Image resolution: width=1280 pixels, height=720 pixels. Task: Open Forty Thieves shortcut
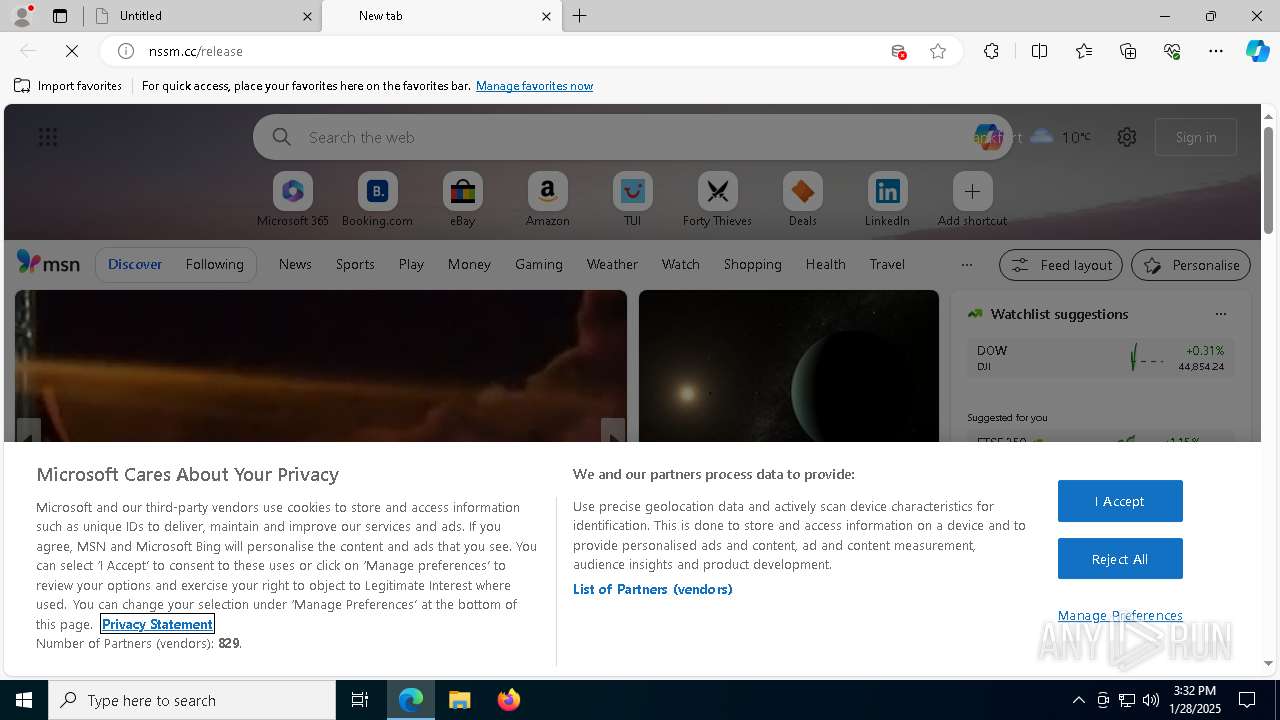(717, 200)
